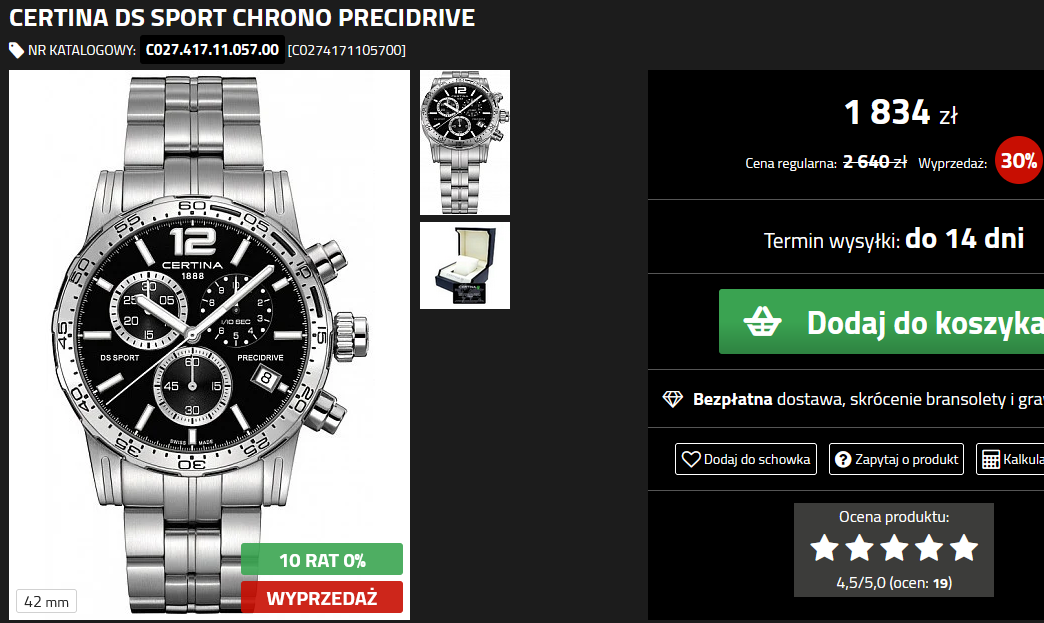
Task: Open the Zapytaj o produkt button
Action: point(896,459)
